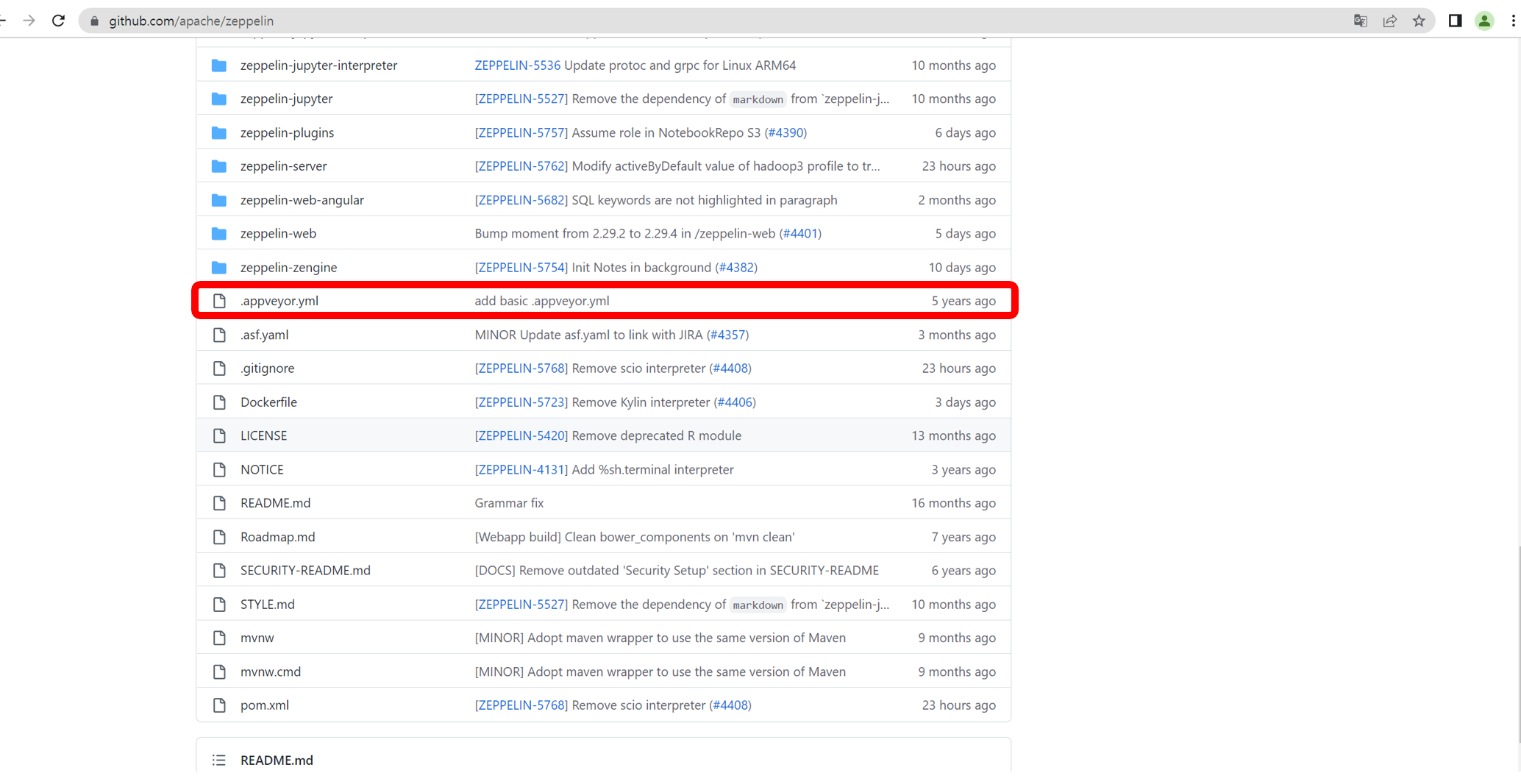Open the mvnw file
The height and width of the screenshot is (784, 1521).
[x=257, y=638]
